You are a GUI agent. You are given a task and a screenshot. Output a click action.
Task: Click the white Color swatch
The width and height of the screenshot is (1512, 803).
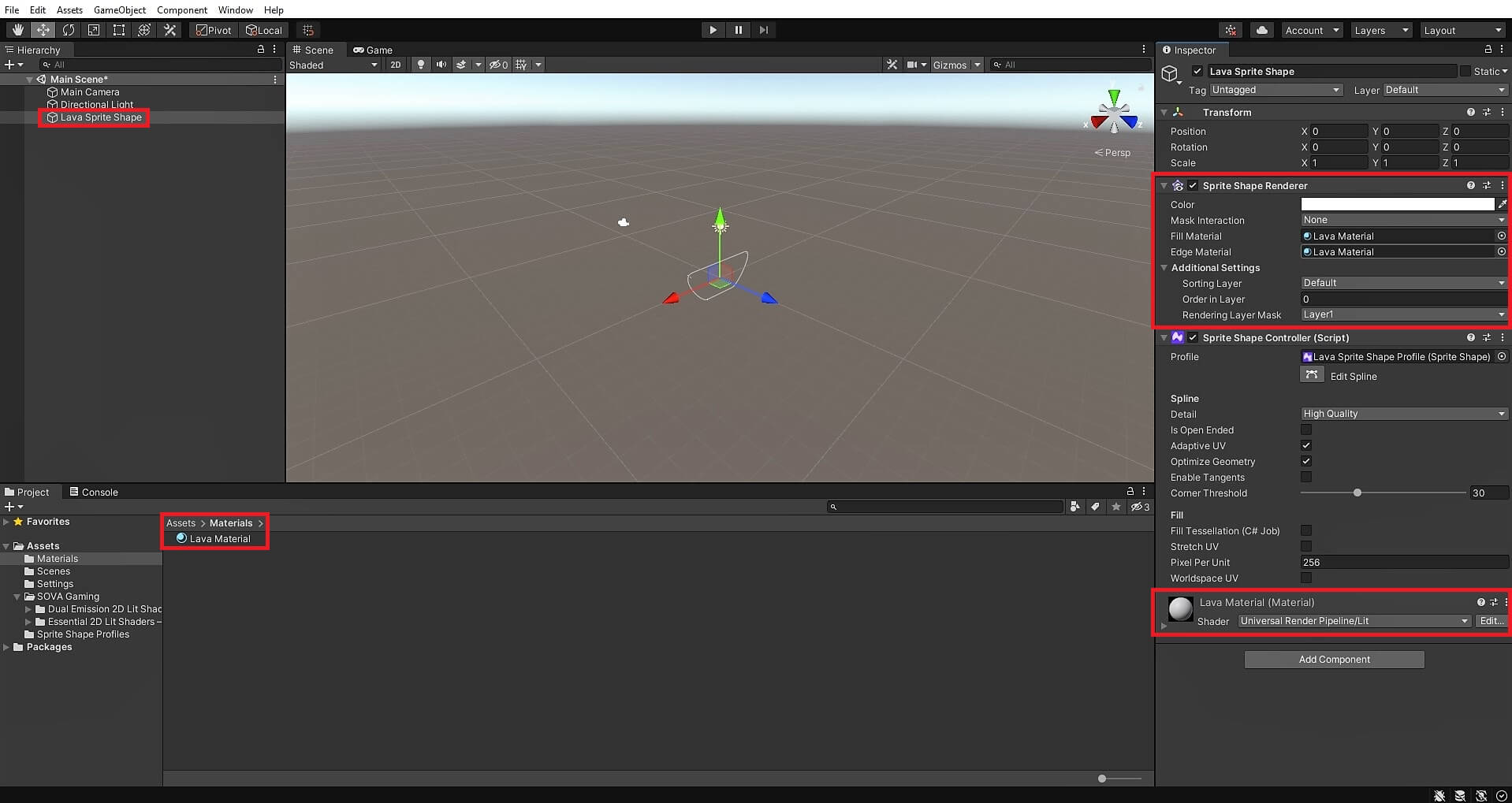click(x=1398, y=204)
